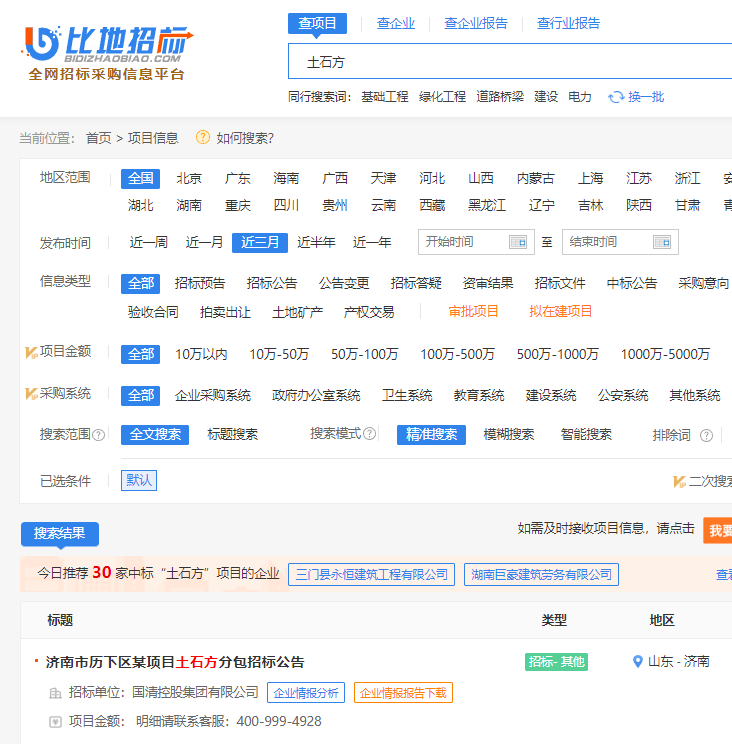Screen dimensions: 732x744
Task: Click the VIP badge next to 项目金额
Action: (x=31, y=353)
